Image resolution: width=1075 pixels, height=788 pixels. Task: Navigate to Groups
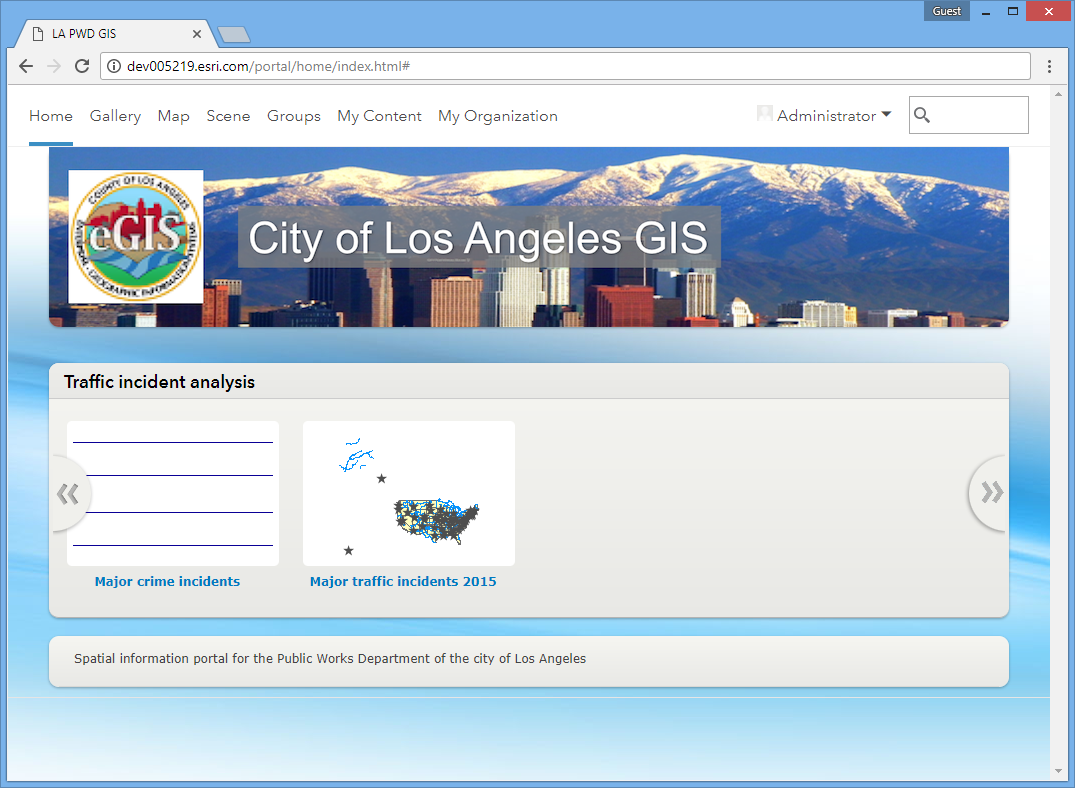[x=294, y=116]
